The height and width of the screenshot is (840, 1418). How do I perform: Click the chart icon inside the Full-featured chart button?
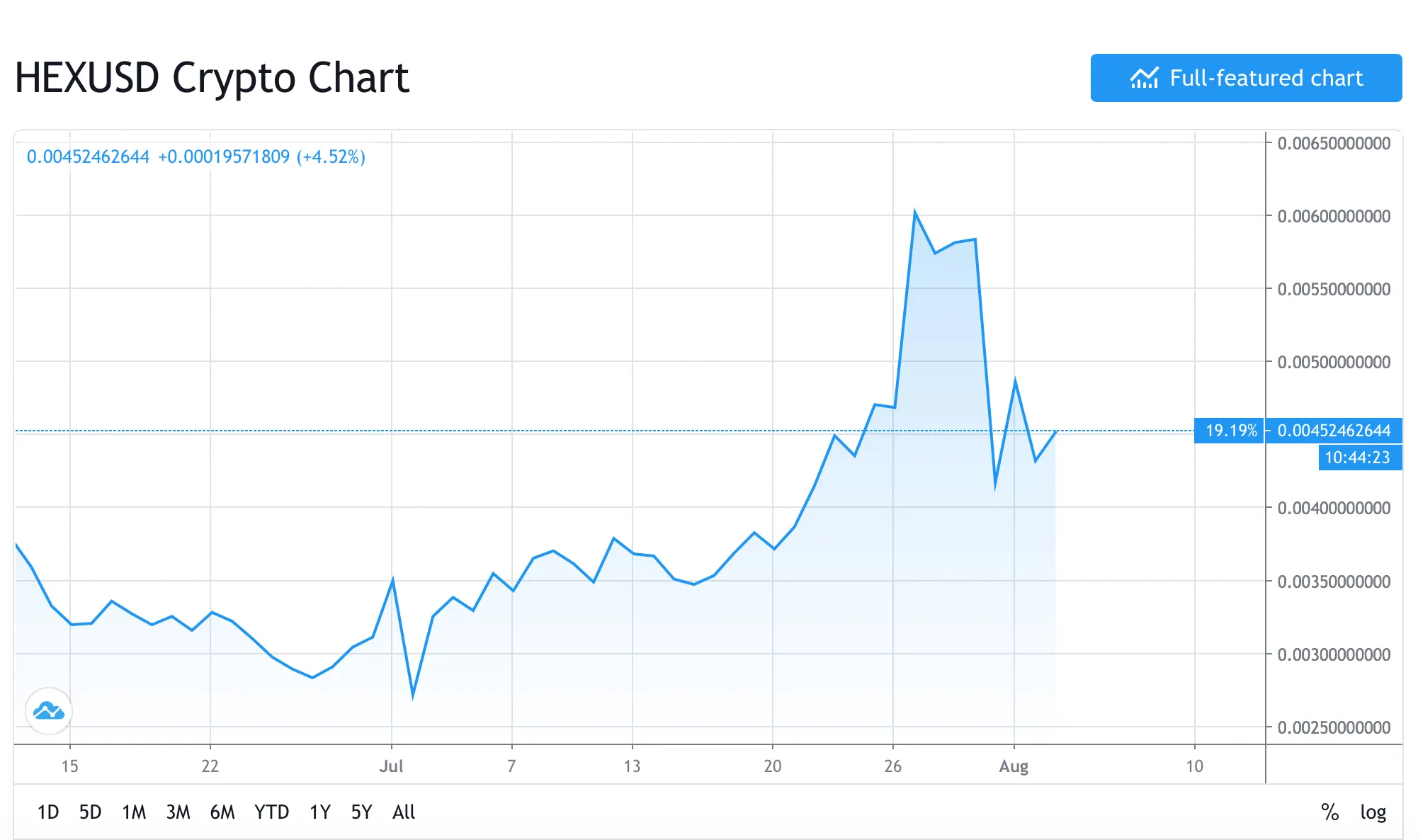pyautogui.click(x=1145, y=78)
